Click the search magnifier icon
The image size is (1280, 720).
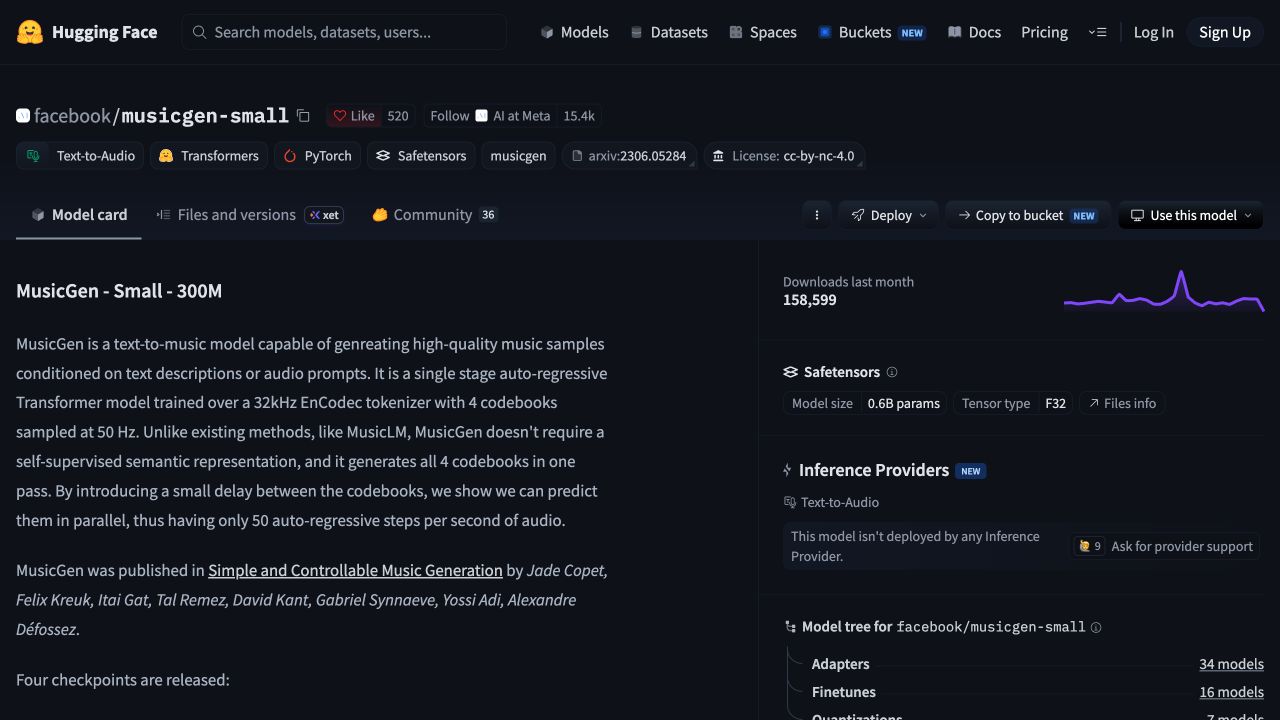pos(200,32)
